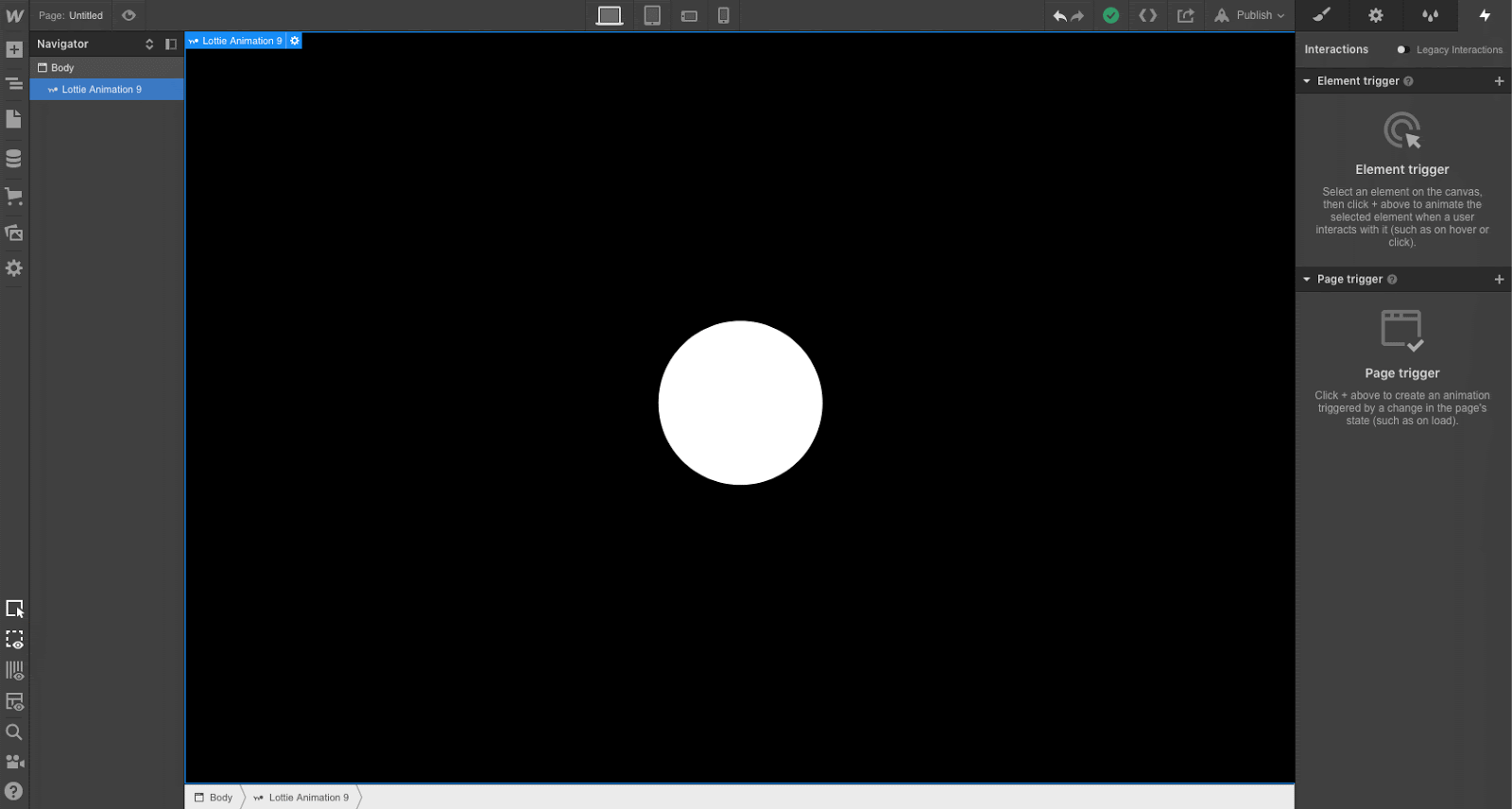Screen dimensions: 1512x809
Task: Collapse the Page trigger section
Action: [1307, 280]
